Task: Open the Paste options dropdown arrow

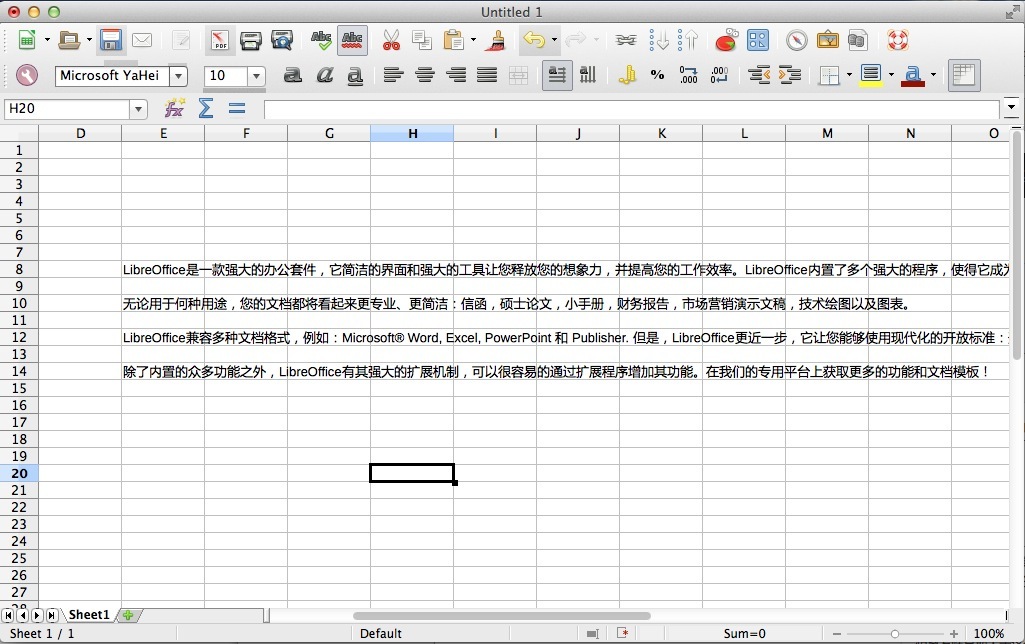Action: 473,41
